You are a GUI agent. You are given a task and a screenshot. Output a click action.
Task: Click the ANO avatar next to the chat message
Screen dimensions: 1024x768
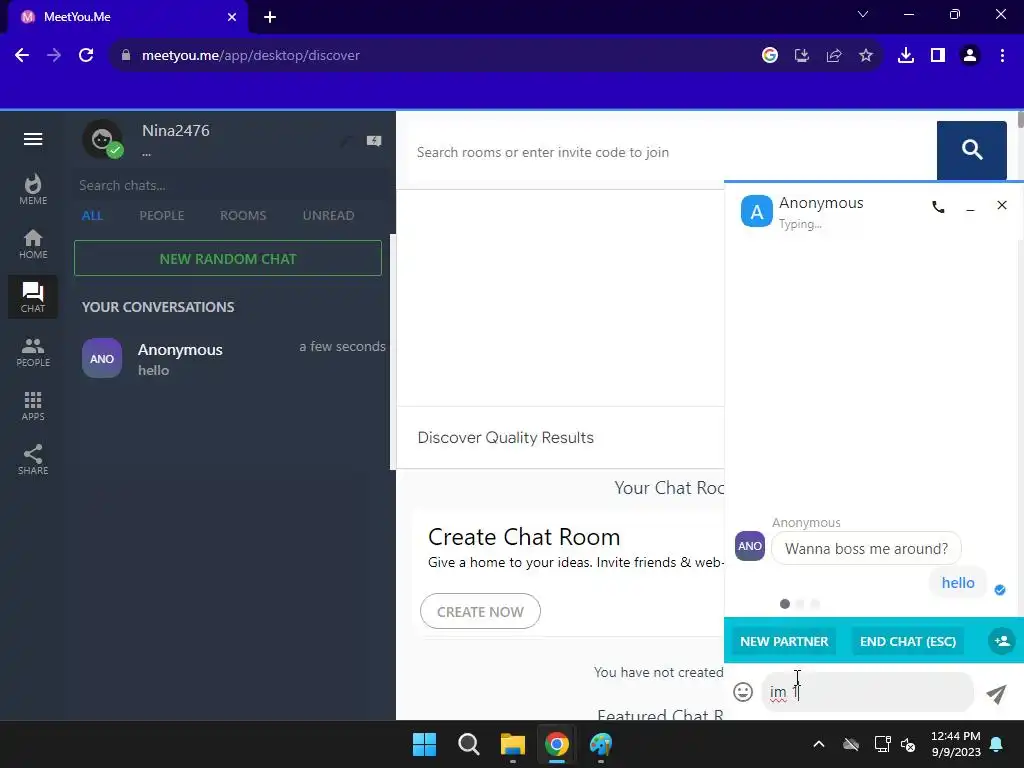click(750, 546)
